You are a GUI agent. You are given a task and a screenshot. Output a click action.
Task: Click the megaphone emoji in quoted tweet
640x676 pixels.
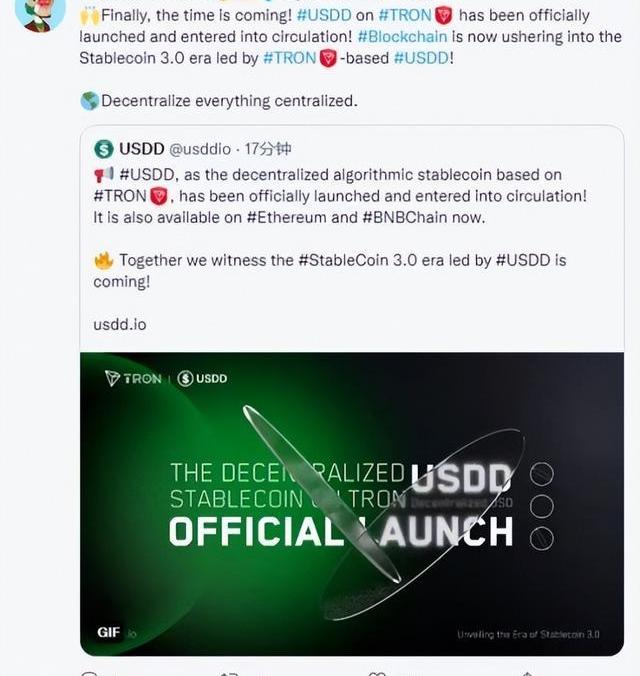103,175
